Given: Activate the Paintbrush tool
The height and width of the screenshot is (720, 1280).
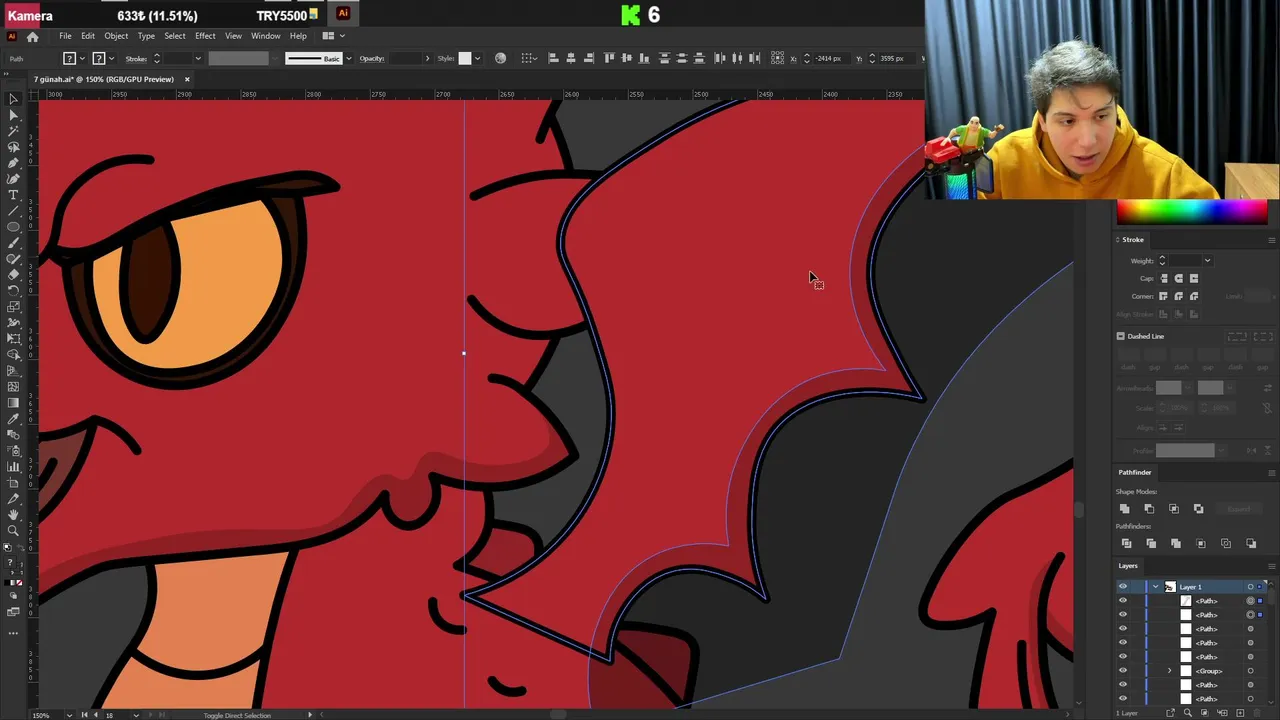Looking at the screenshot, I should pyautogui.click(x=13, y=243).
